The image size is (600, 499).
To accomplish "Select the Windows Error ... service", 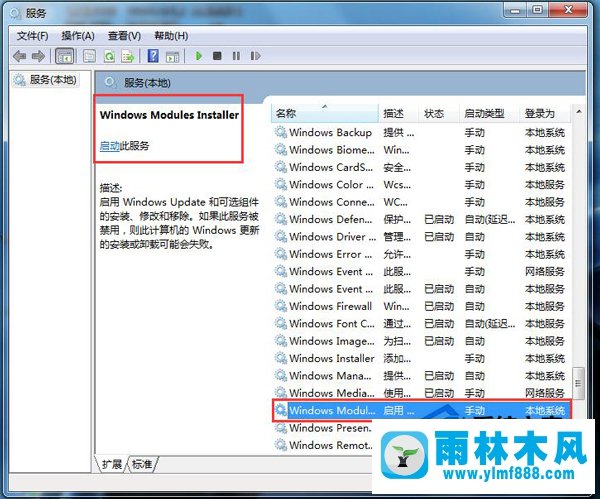I will click(421, 254).
